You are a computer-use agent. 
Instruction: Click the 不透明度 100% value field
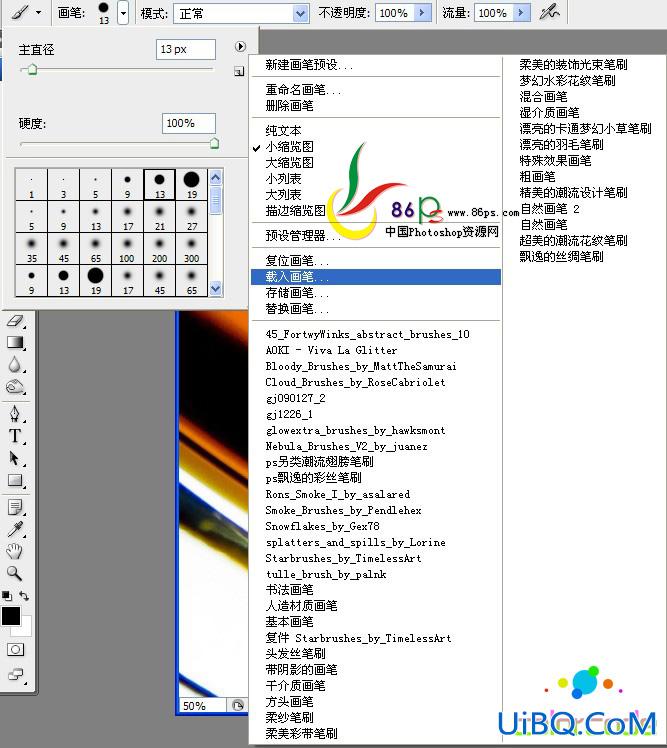(395, 13)
